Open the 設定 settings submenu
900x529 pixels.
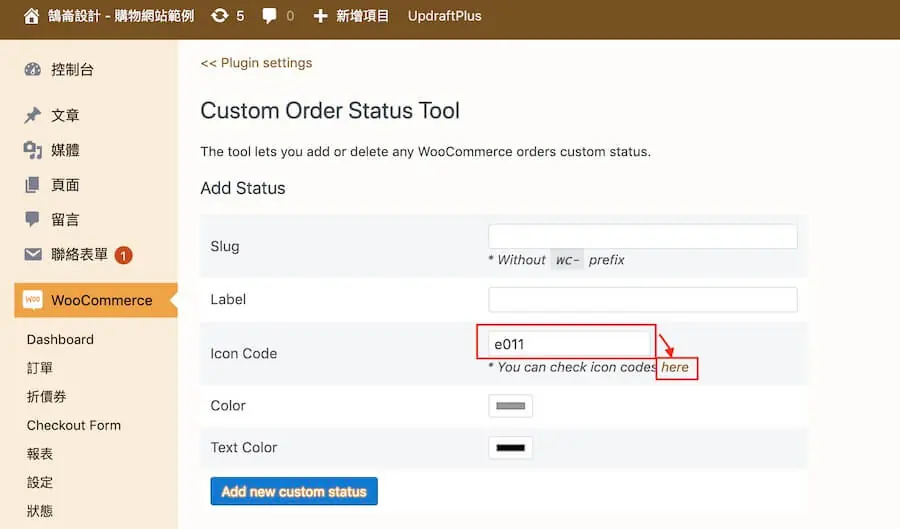pyautogui.click(x=40, y=483)
